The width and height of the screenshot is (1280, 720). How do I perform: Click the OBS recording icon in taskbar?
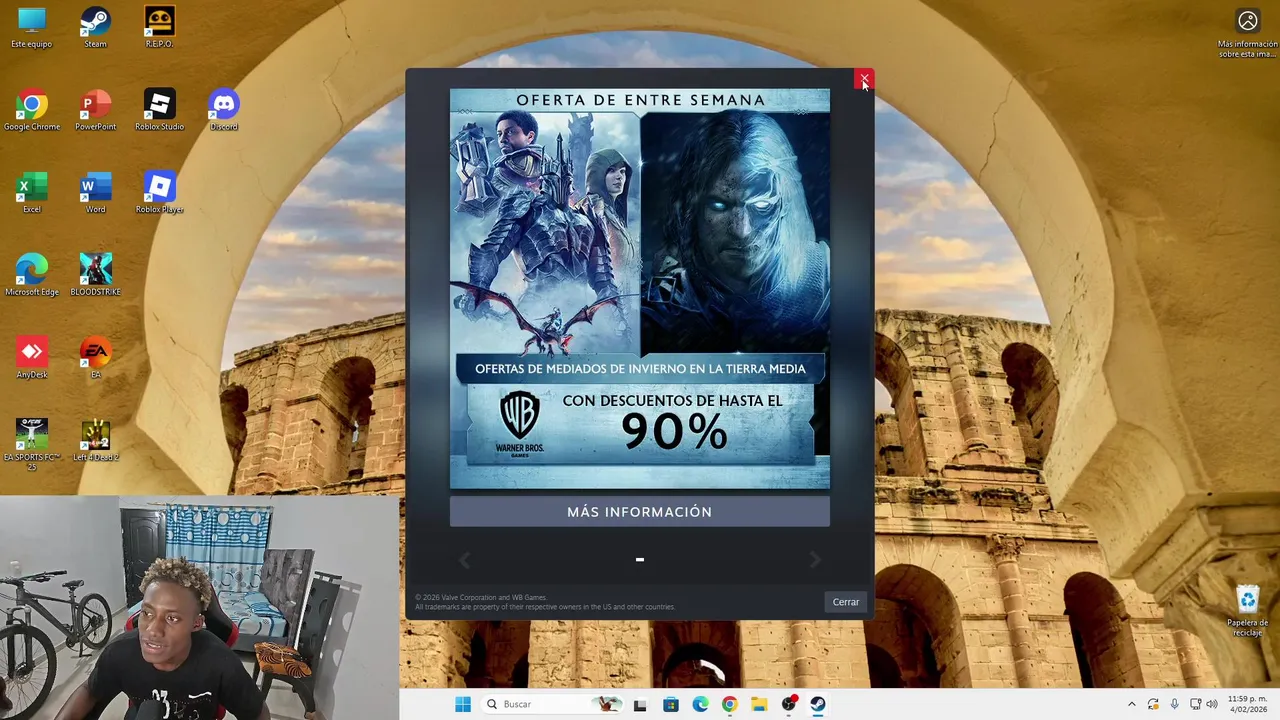789,704
